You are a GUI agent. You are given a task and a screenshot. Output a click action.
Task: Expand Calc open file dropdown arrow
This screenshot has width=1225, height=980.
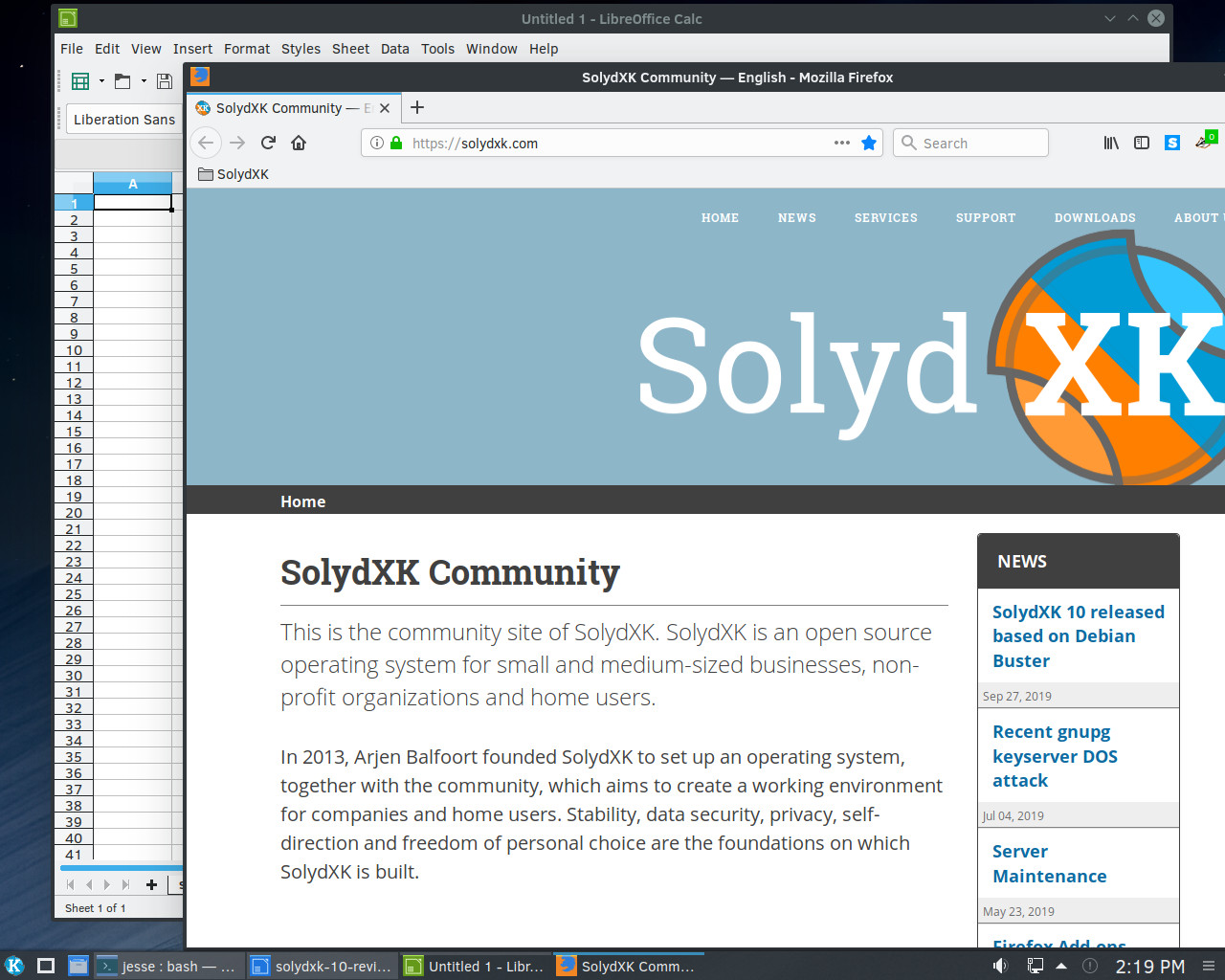click(x=144, y=81)
